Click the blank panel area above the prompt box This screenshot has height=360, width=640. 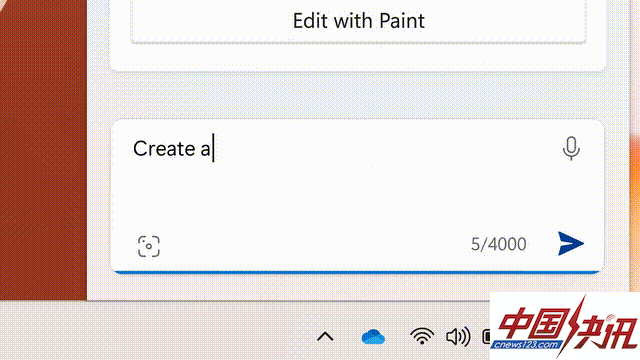click(357, 96)
